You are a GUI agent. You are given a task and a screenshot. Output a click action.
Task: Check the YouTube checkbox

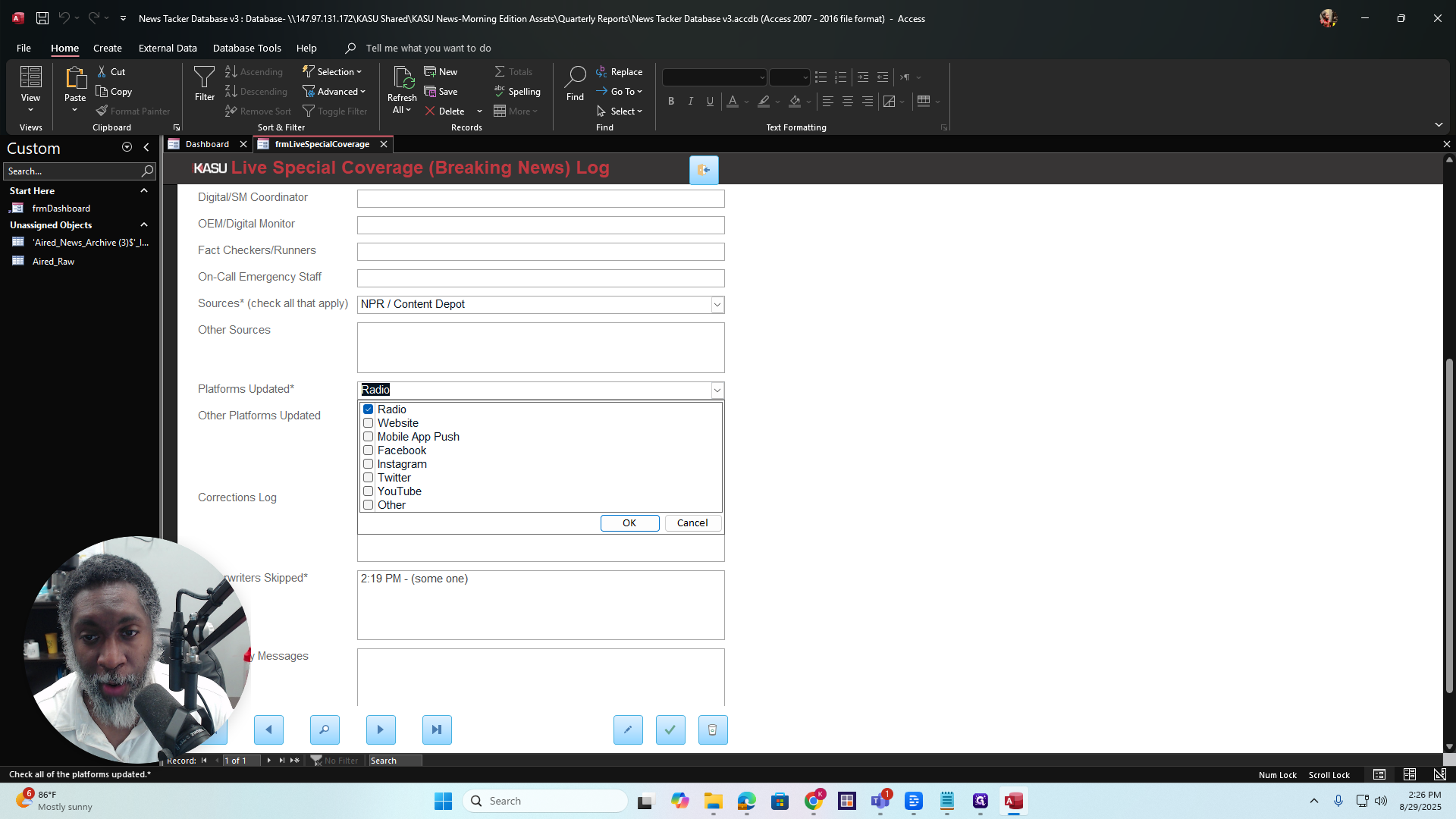click(368, 491)
